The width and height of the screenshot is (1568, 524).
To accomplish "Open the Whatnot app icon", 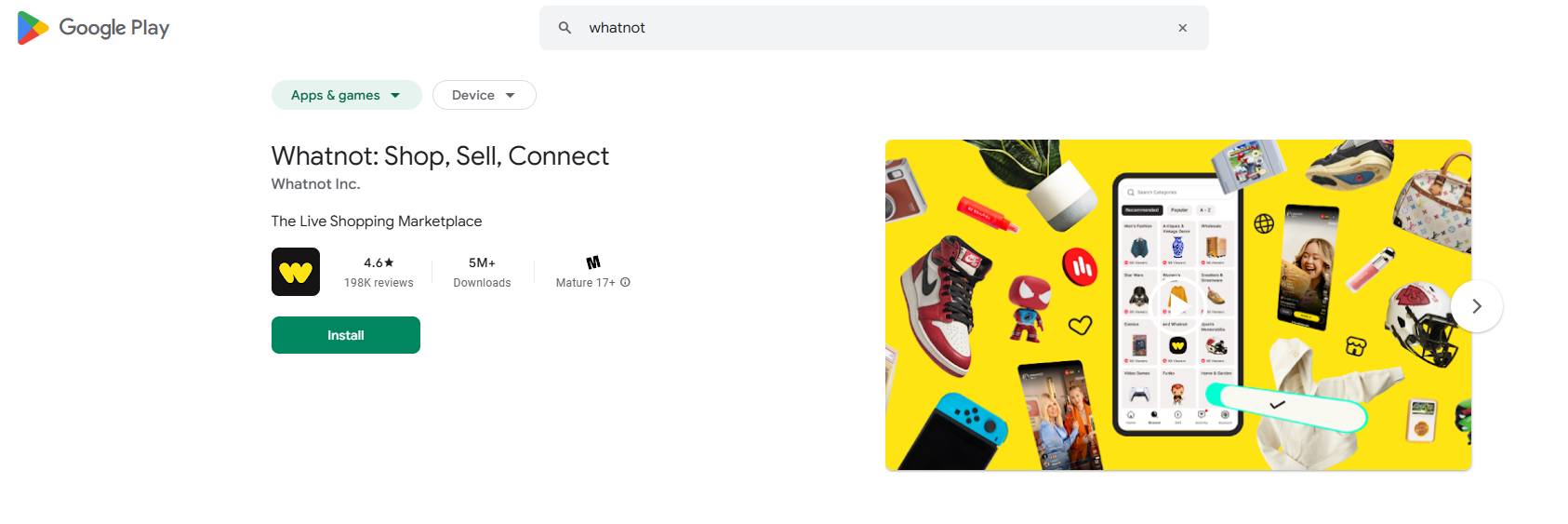I will pos(296,272).
